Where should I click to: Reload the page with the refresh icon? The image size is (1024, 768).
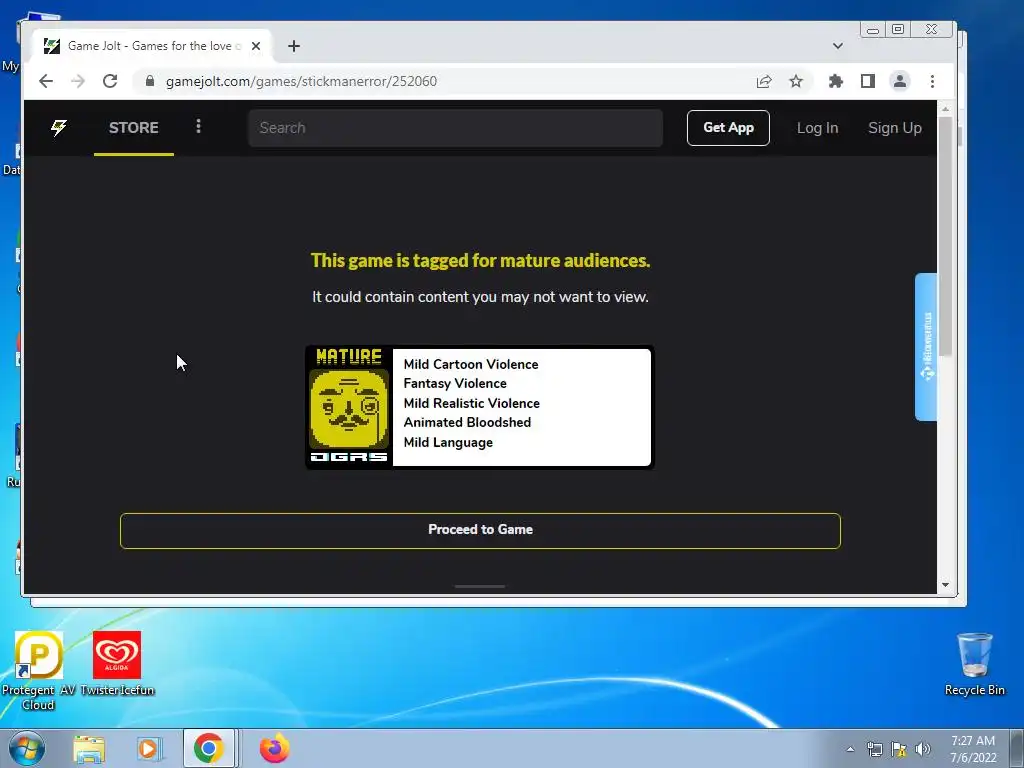pyautogui.click(x=110, y=81)
